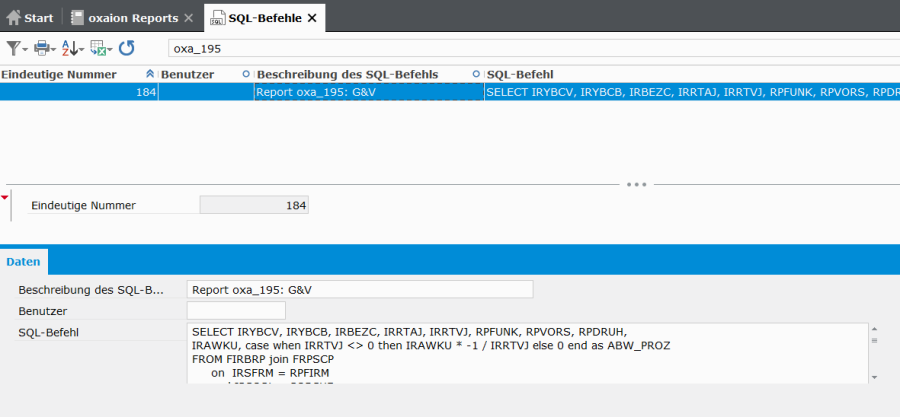Open the filter dropdown arrow

coord(25,50)
